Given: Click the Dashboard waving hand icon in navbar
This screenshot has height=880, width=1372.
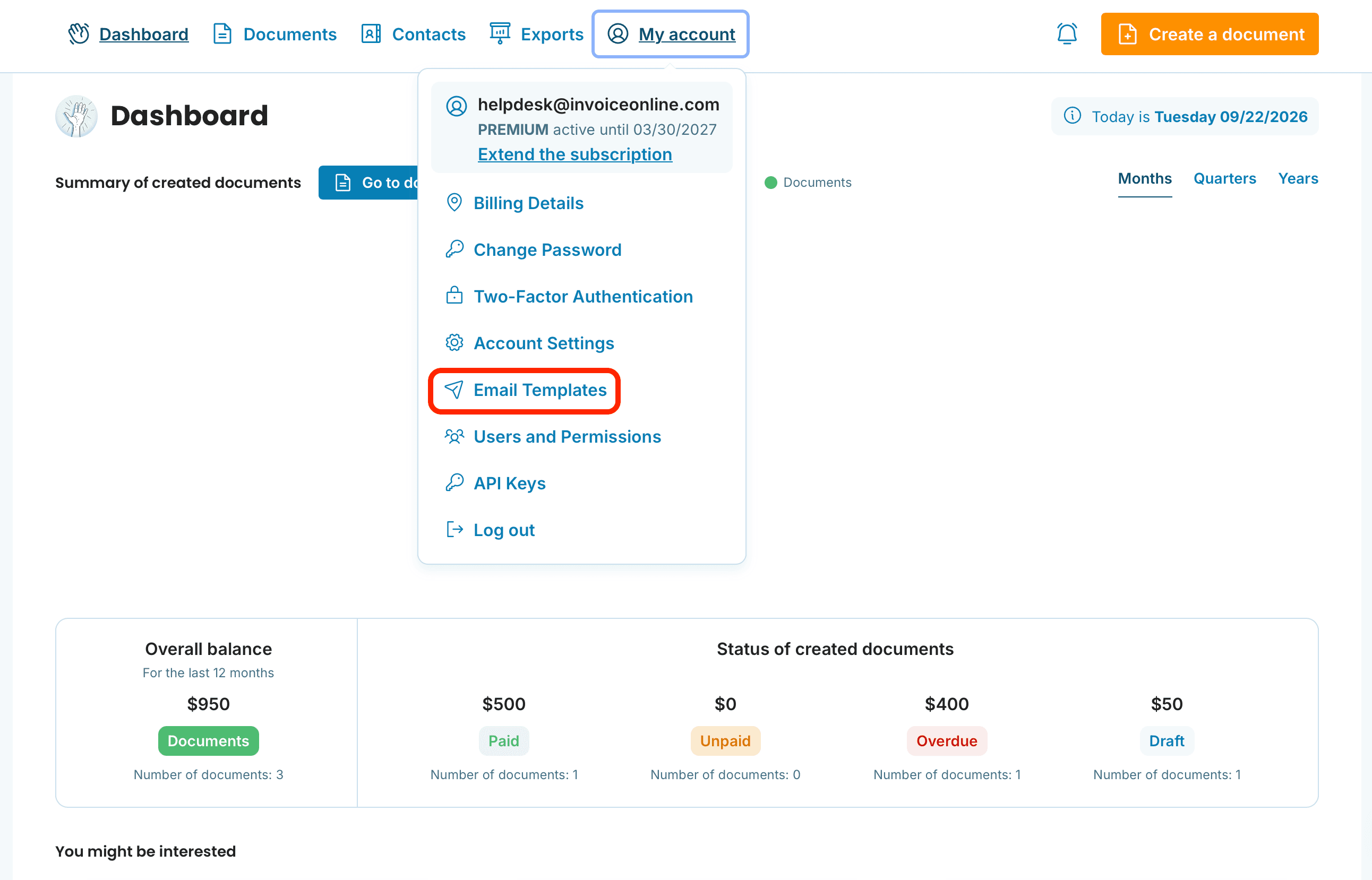Looking at the screenshot, I should (x=79, y=34).
